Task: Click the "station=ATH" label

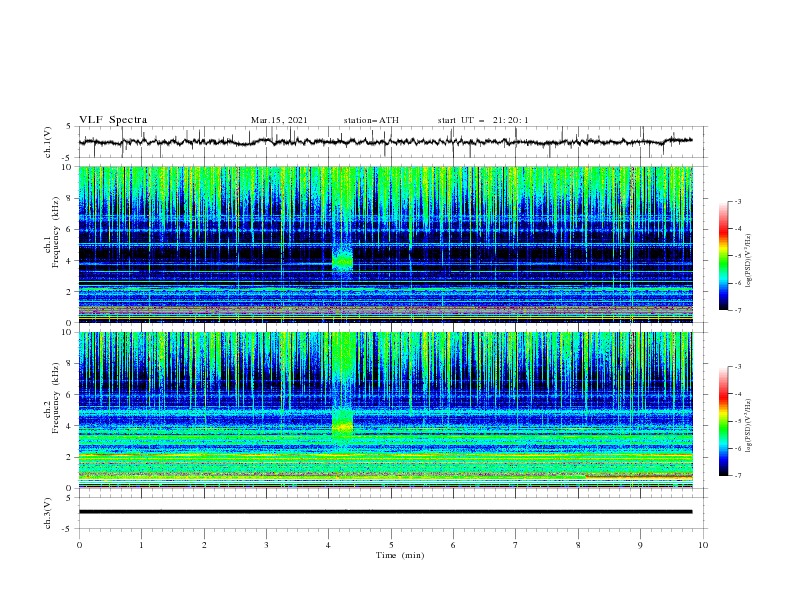Action: [x=371, y=120]
